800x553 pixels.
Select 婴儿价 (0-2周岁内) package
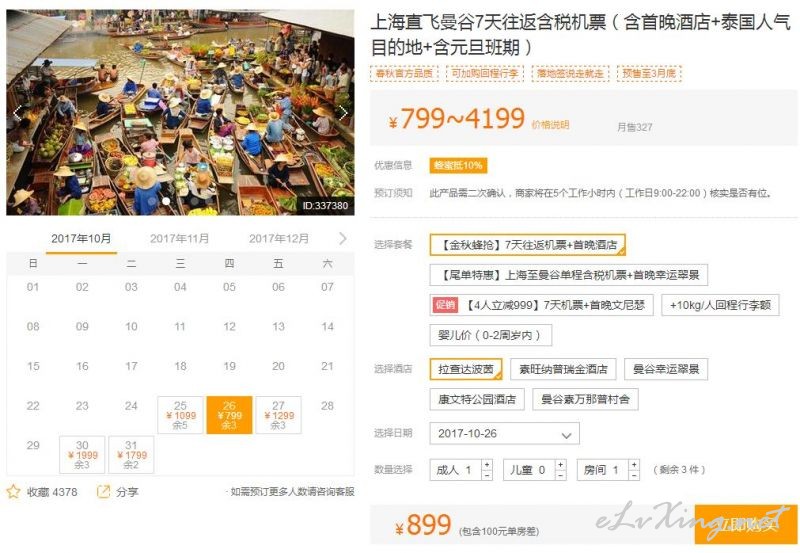[x=490, y=336]
